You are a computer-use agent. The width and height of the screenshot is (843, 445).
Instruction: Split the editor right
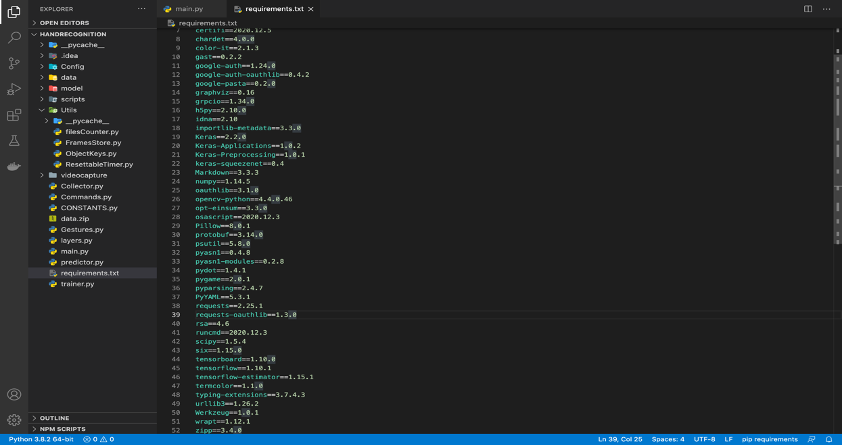(808, 9)
